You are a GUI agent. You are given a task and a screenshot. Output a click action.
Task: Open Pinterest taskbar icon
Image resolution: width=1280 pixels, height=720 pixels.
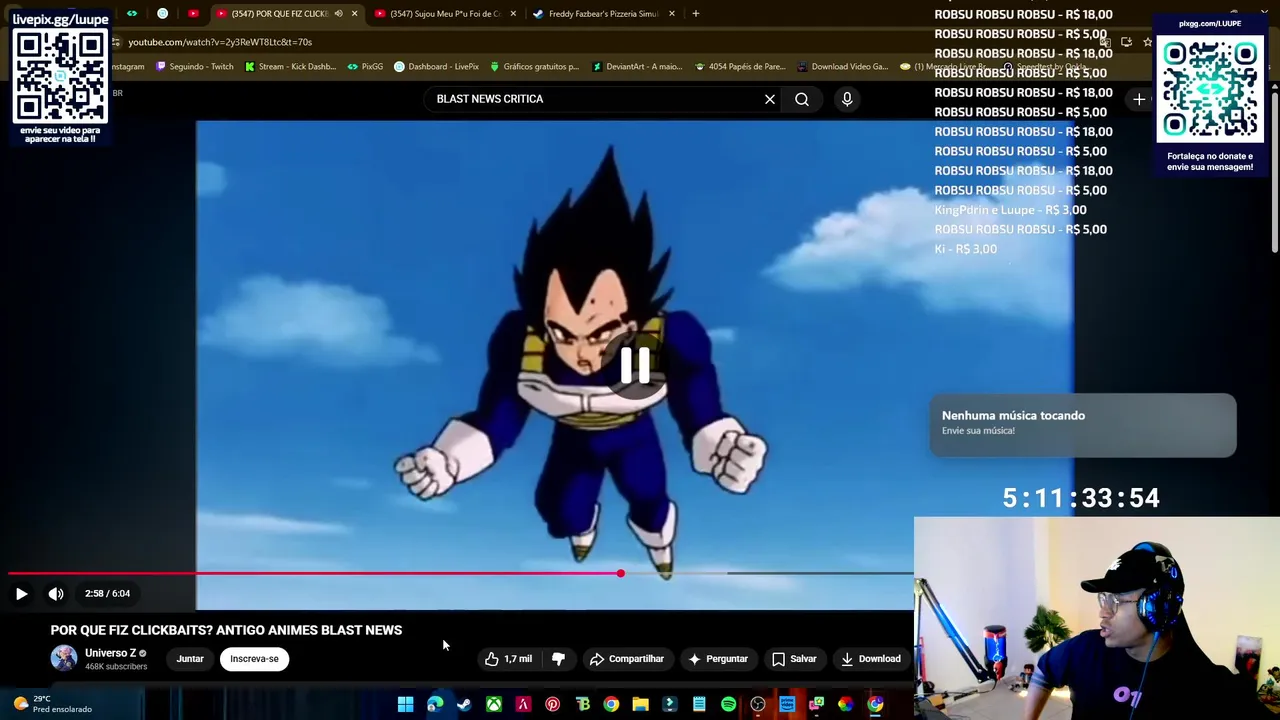[552, 705]
